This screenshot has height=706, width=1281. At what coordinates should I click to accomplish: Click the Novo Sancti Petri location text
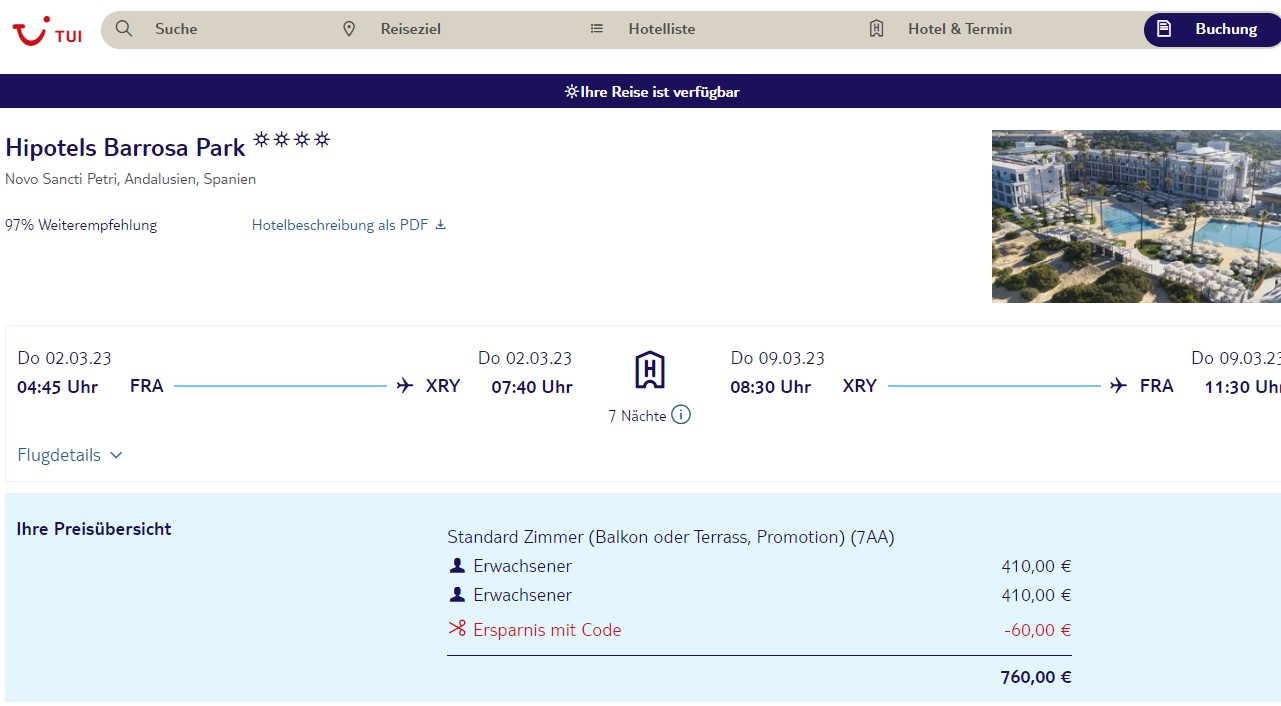(130, 179)
